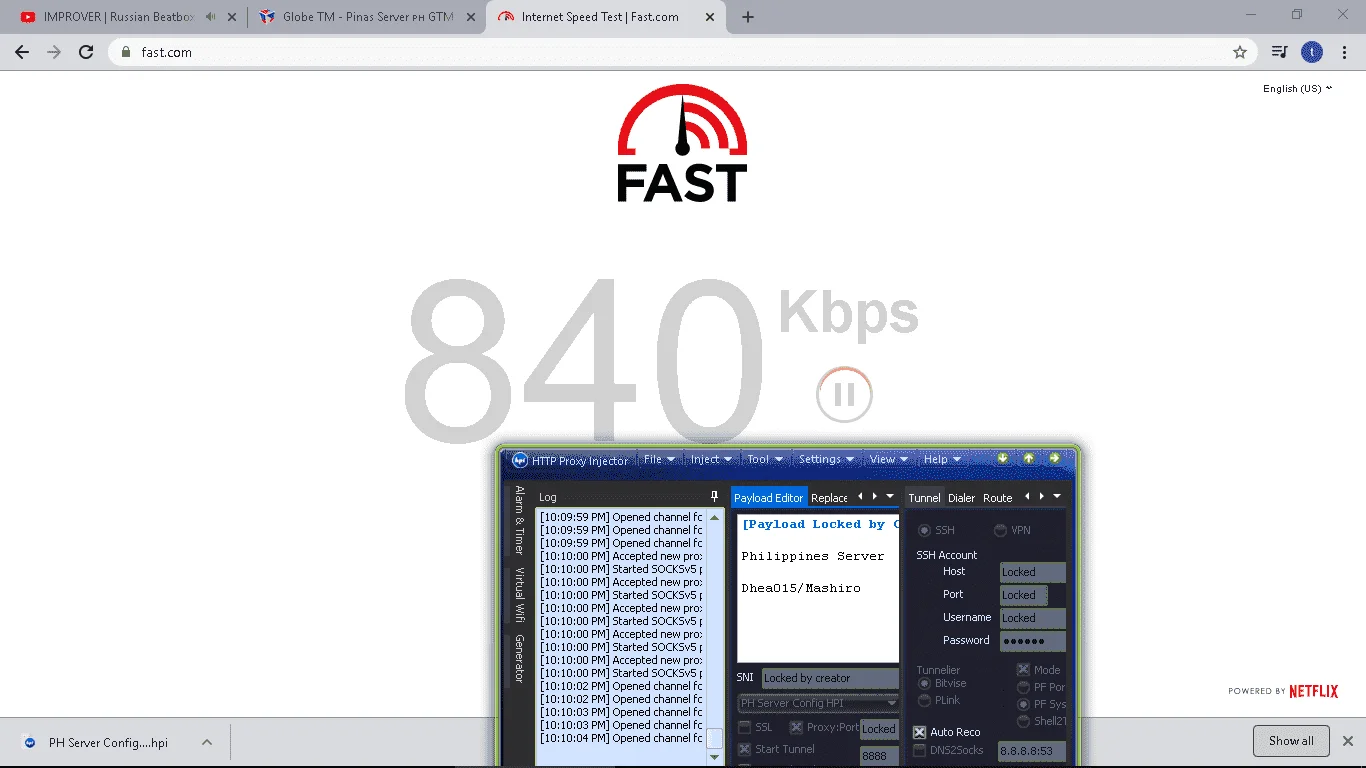
Task: Choose the PLink tunnelier option
Action: click(x=924, y=701)
